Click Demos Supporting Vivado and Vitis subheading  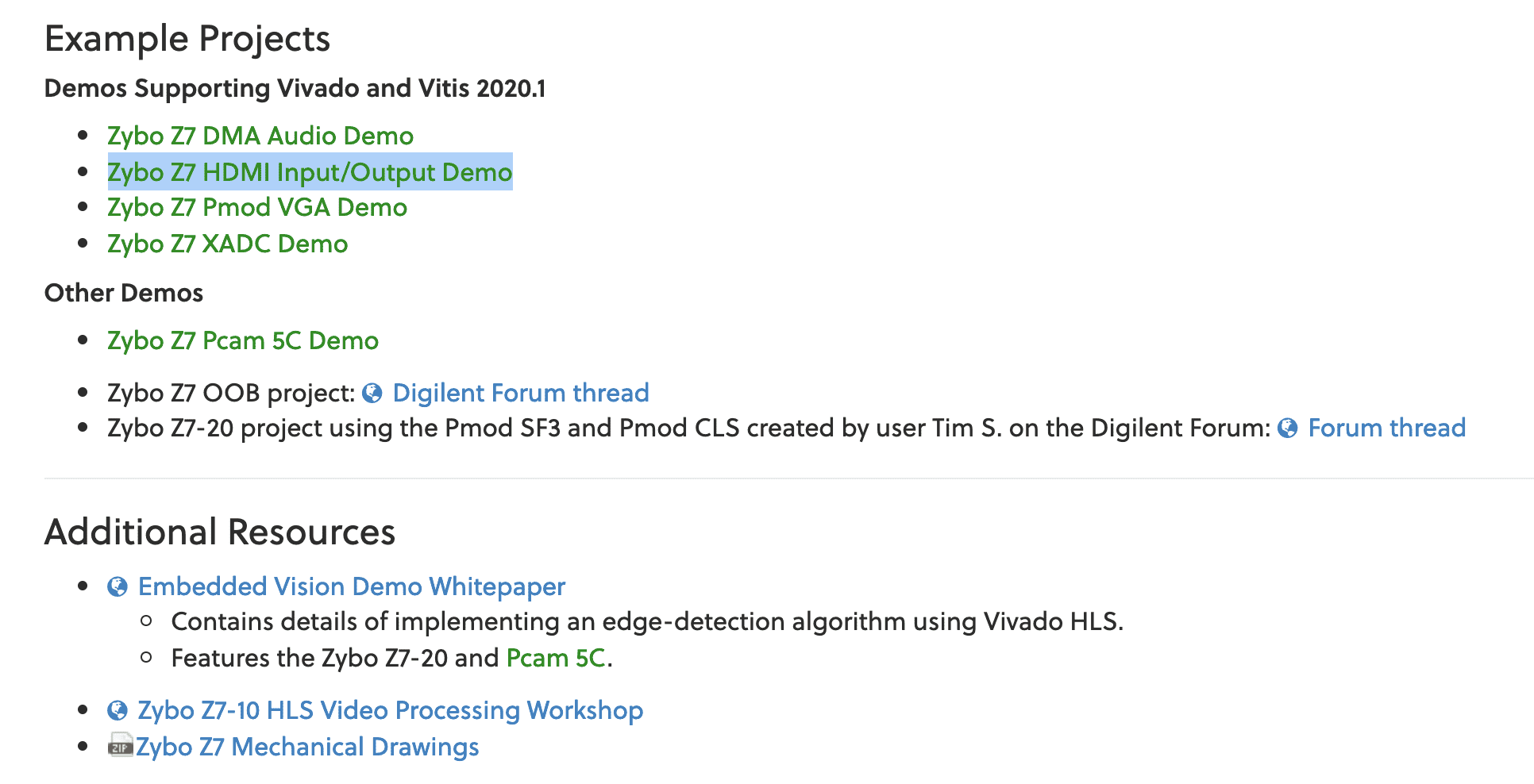(x=295, y=88)
